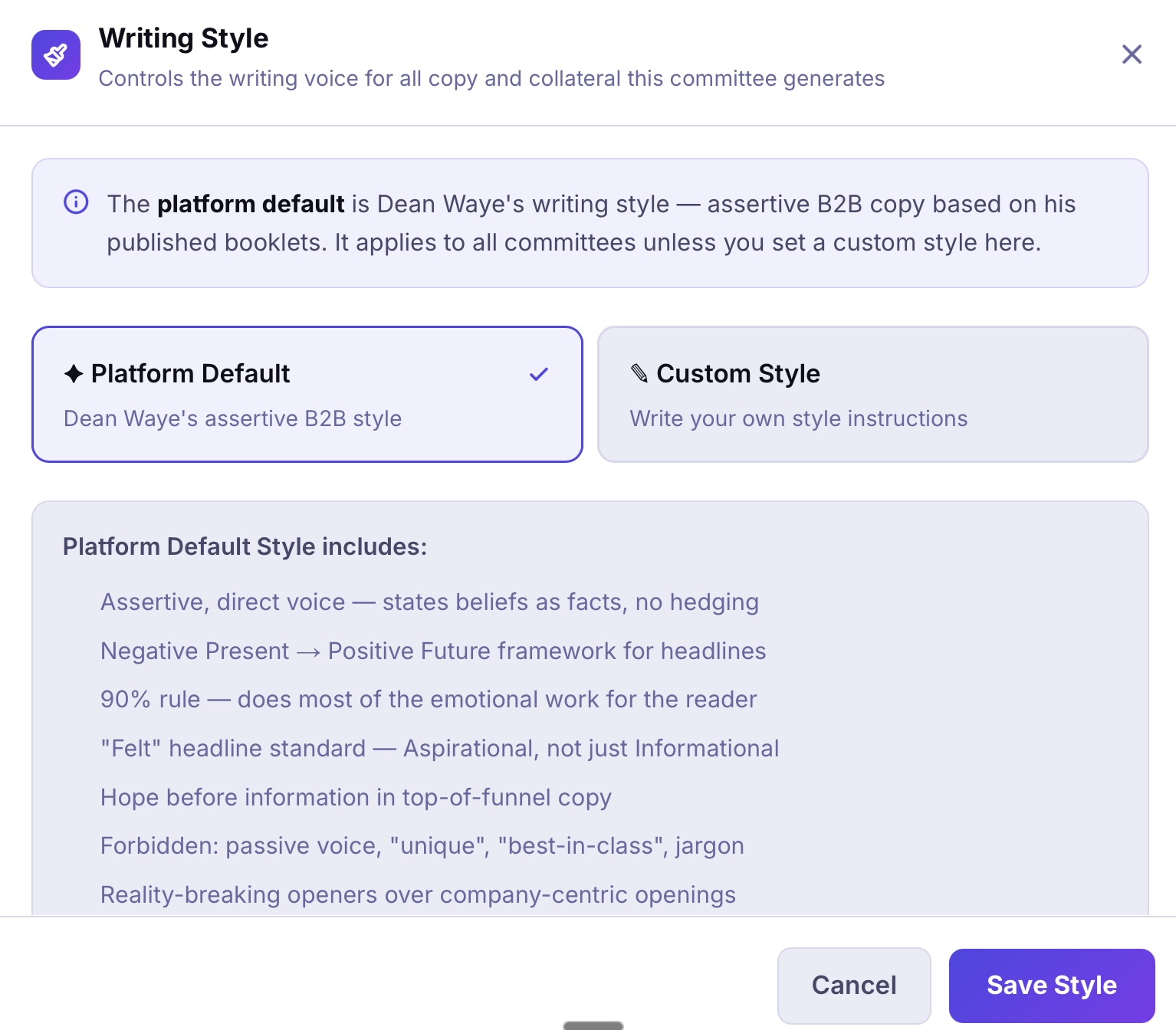1176x1030 pixels.
Task: Close the Writing Style dialog
Action: pos(1132,54)
